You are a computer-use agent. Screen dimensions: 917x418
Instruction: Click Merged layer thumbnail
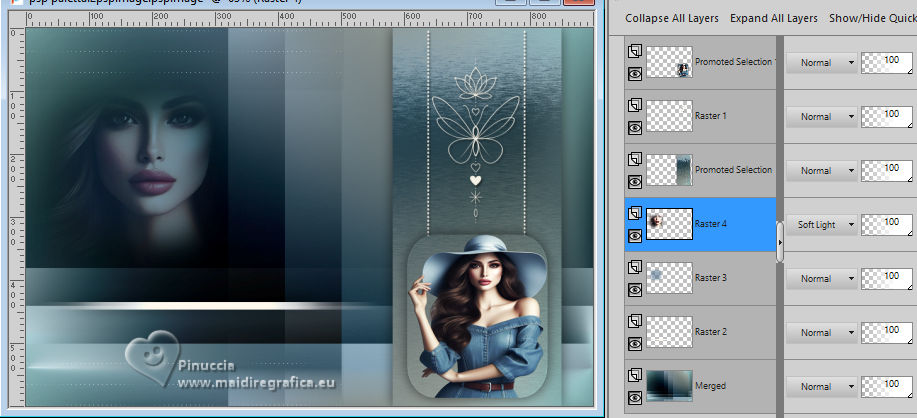coord(669,386)
